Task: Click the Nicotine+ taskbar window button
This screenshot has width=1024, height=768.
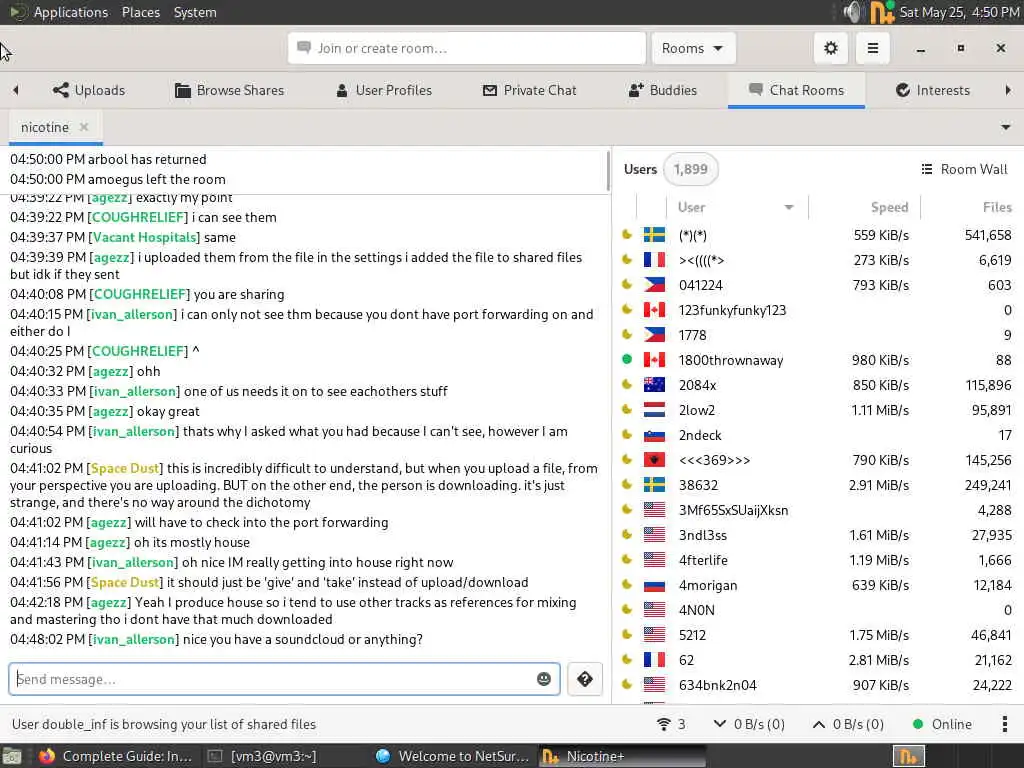Action: pos(620,756)
